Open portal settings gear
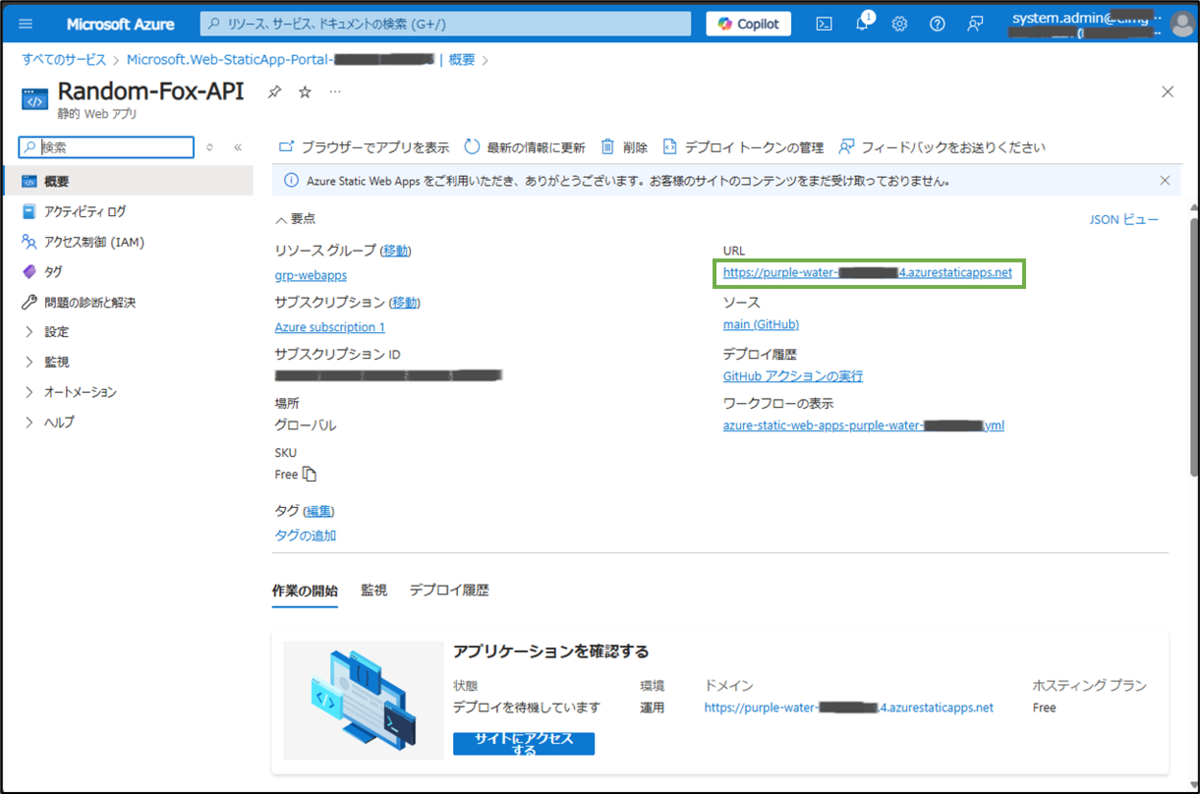 coord(899,24)
